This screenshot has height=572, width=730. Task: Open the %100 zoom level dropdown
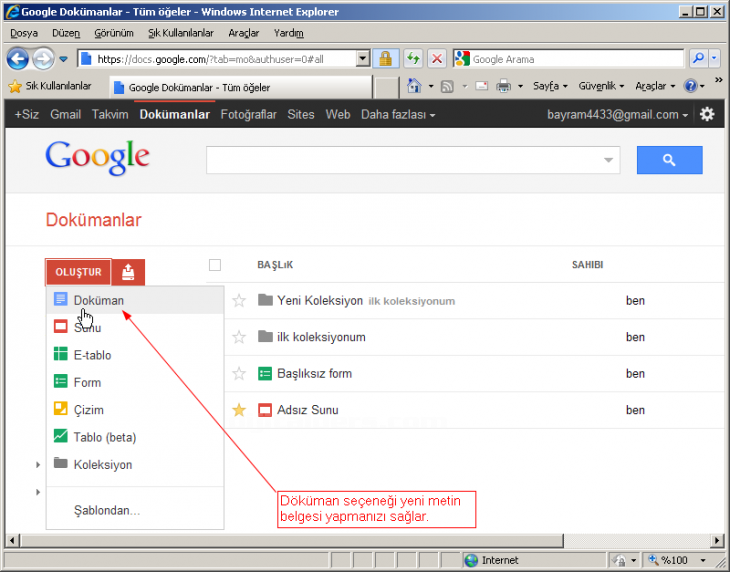point(703,560)
